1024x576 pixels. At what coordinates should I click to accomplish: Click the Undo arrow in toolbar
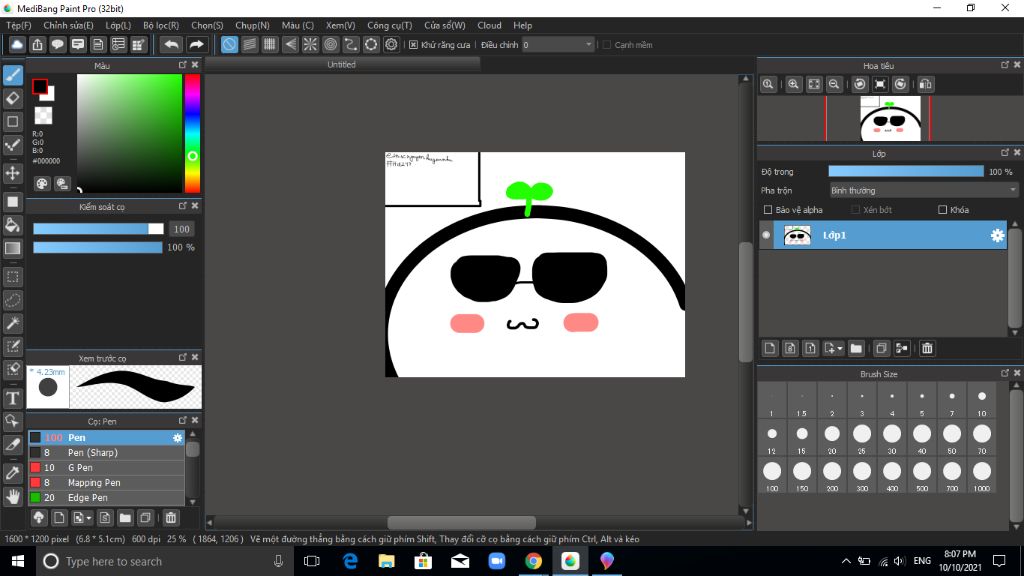(x=171, y=44)
